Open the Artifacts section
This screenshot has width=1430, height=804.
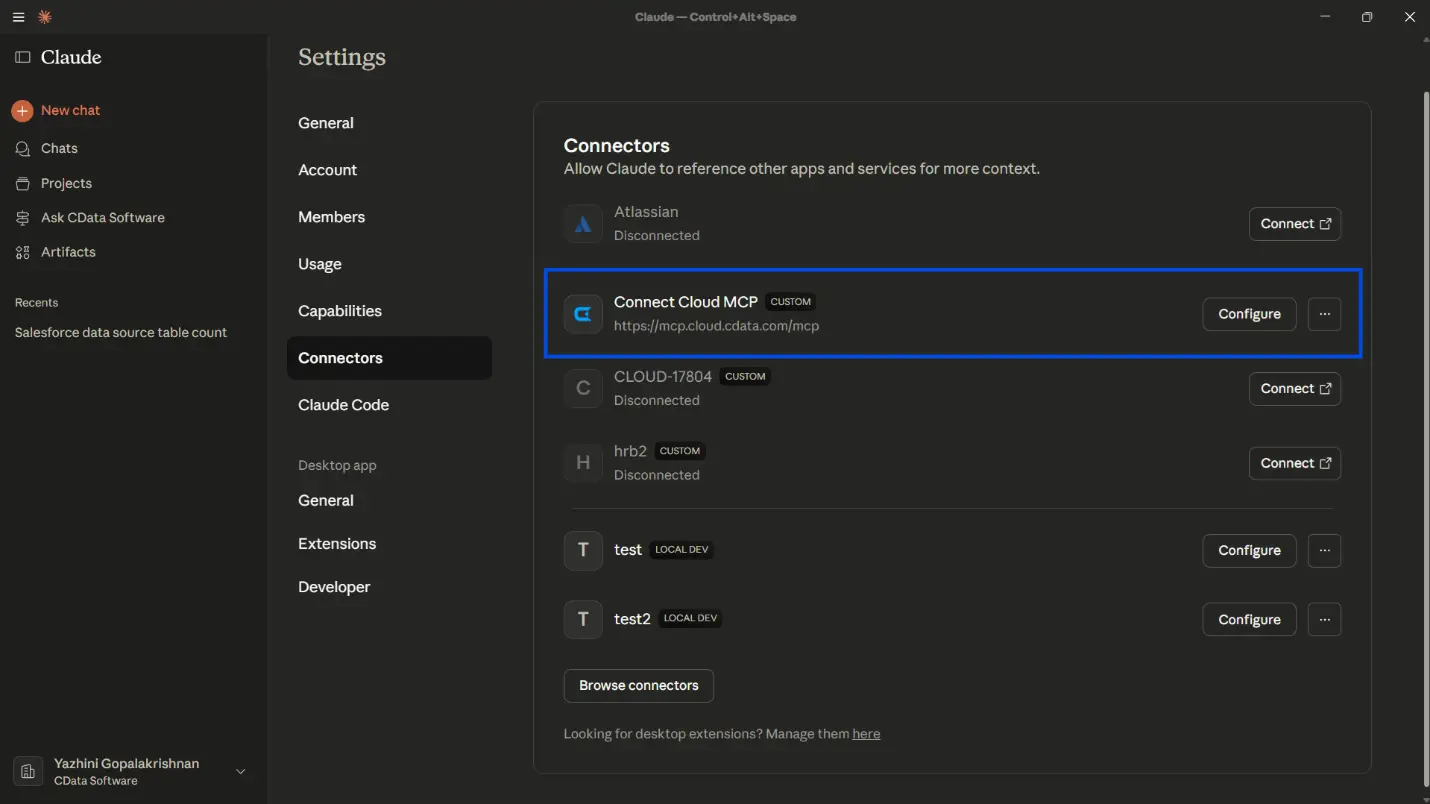click(x=67, y=252)
